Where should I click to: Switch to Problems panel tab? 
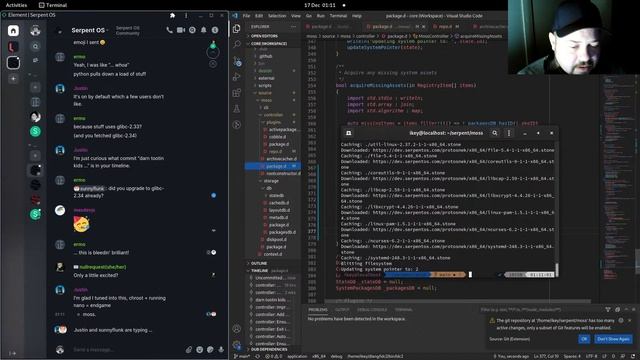318,310
